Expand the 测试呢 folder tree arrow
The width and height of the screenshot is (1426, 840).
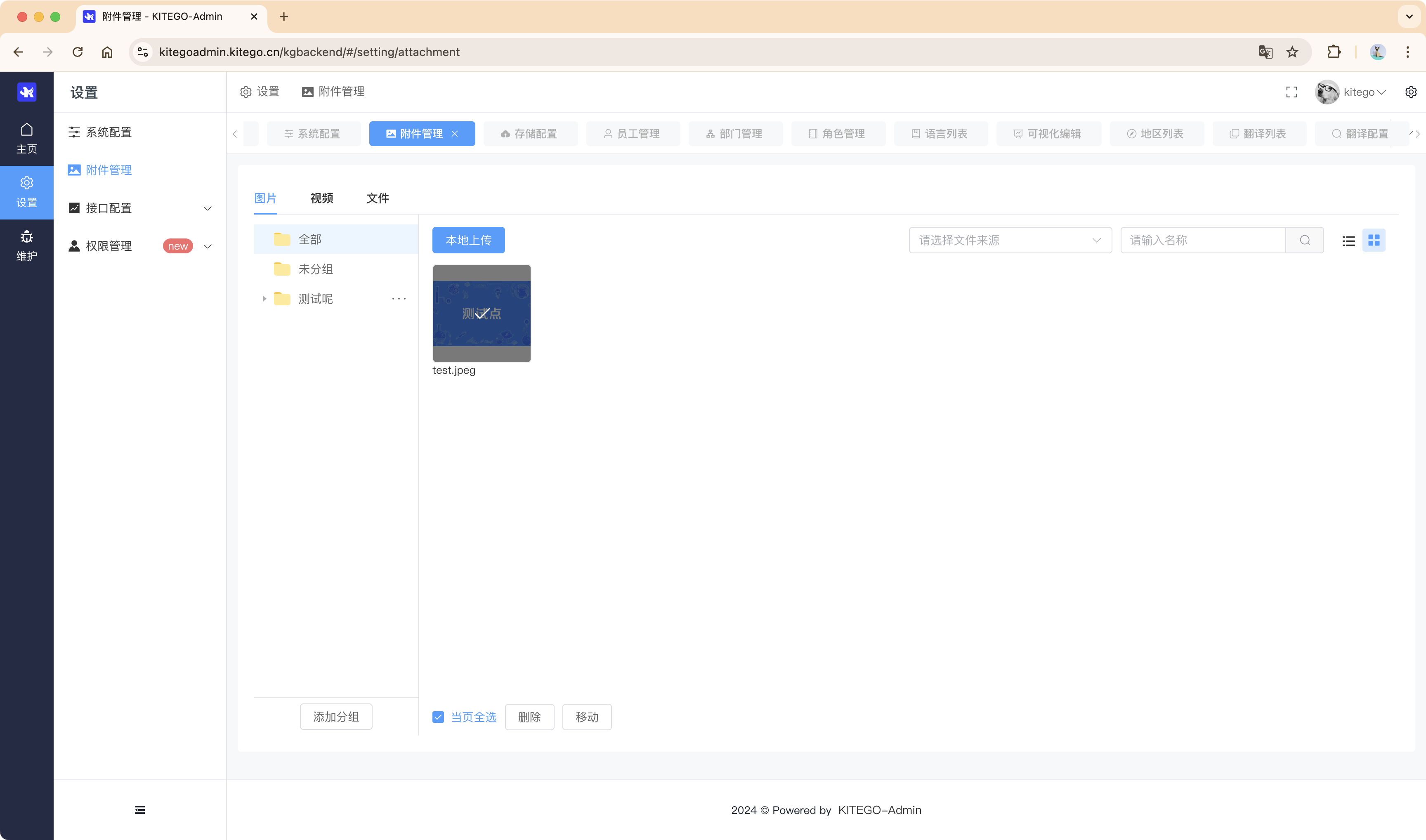pos(264,298)
